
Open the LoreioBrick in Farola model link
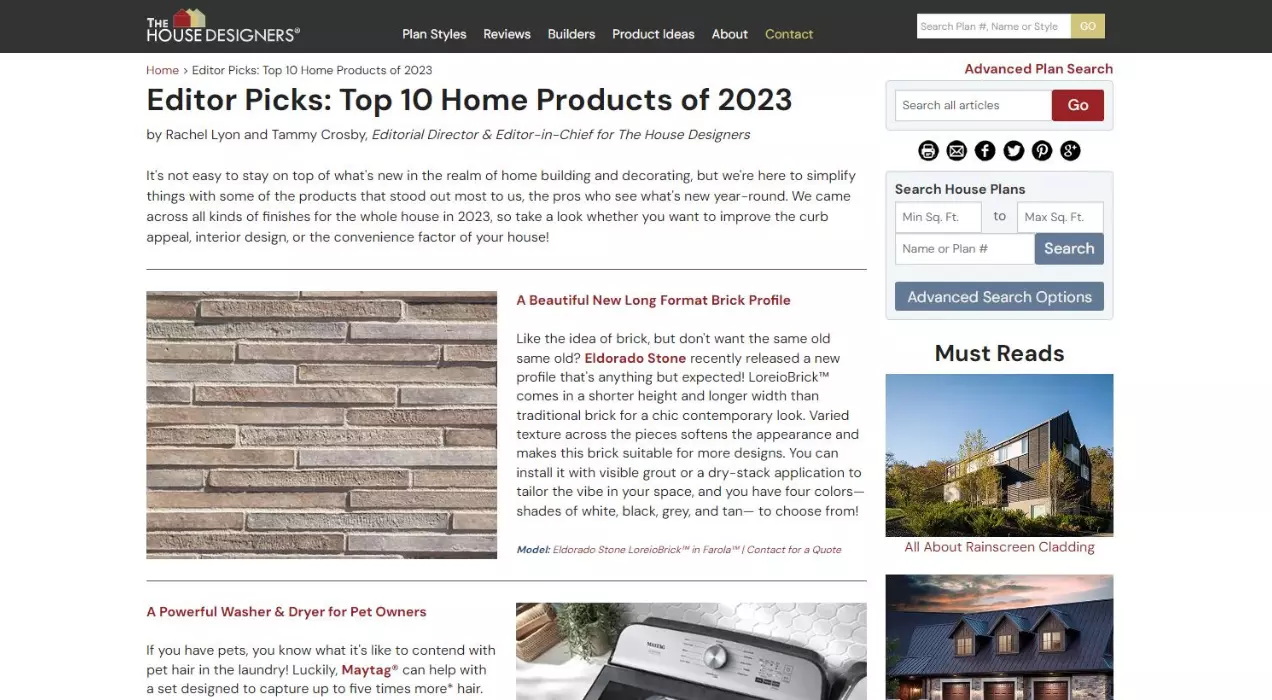point(647,550)
